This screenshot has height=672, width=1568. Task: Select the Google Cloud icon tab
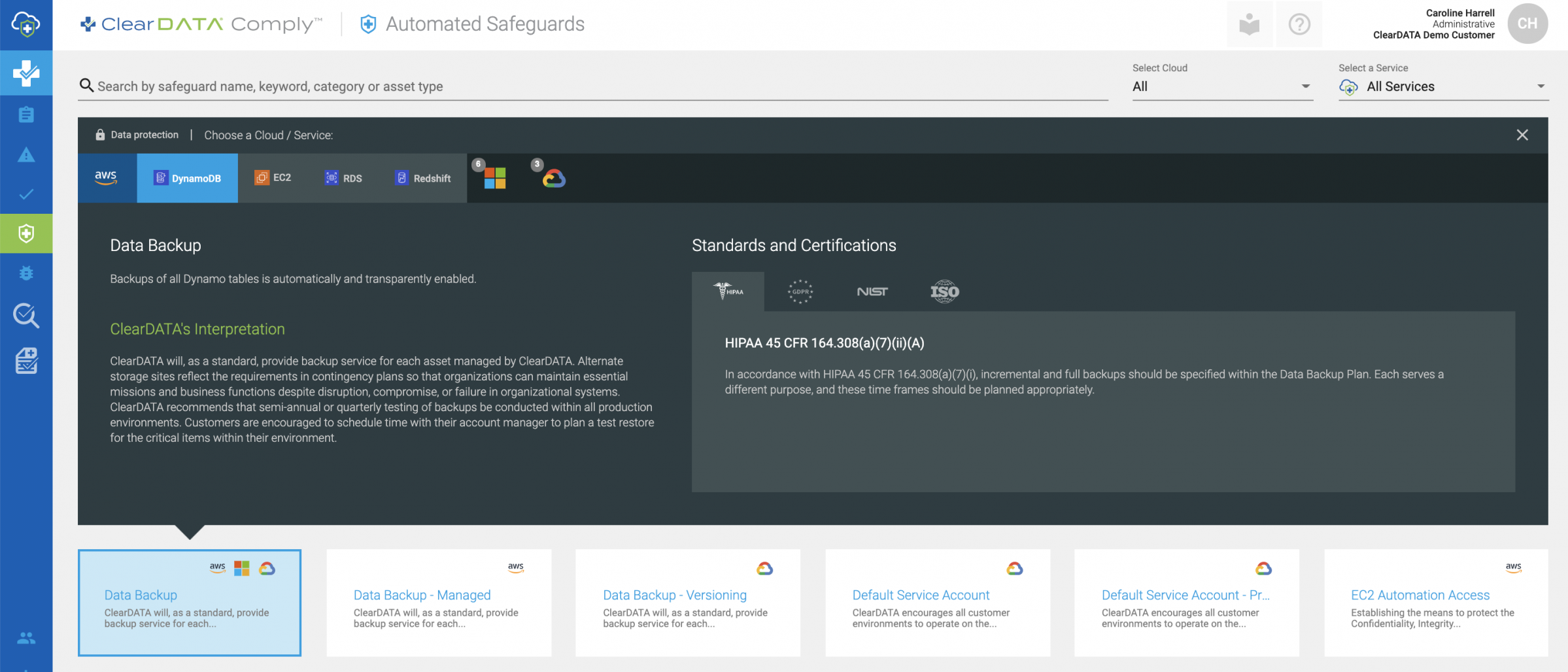pyautogui.click(x=554, y=178)
